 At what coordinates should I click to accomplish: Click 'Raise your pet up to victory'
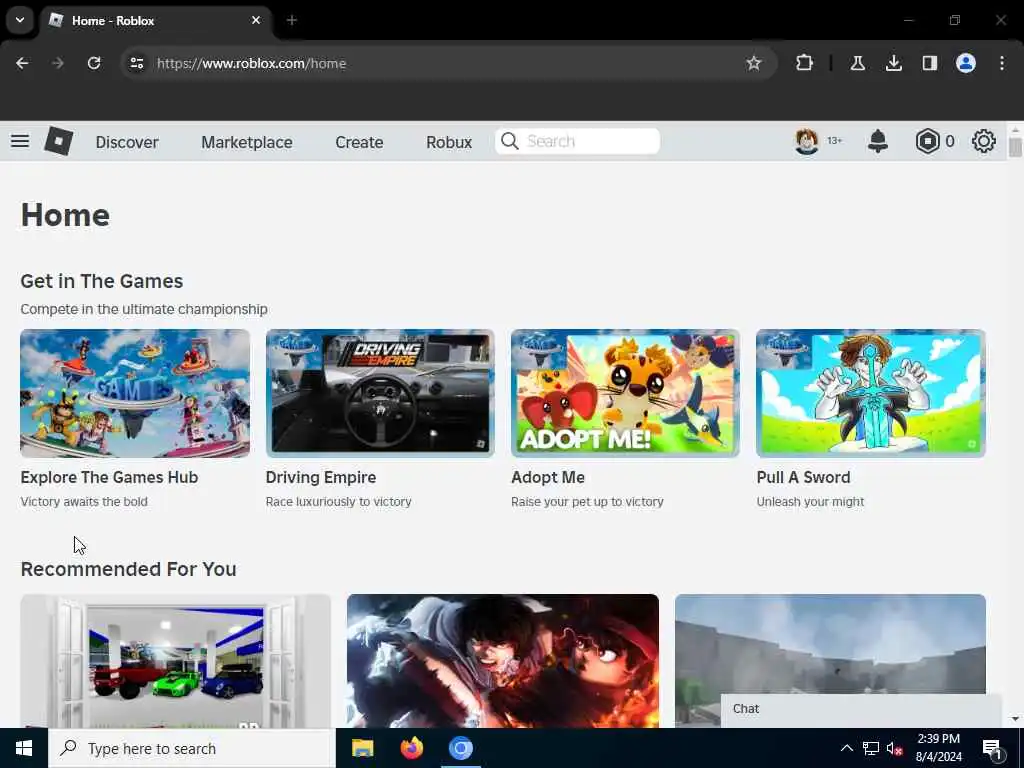pyautogui.click(x=587, y=502)
